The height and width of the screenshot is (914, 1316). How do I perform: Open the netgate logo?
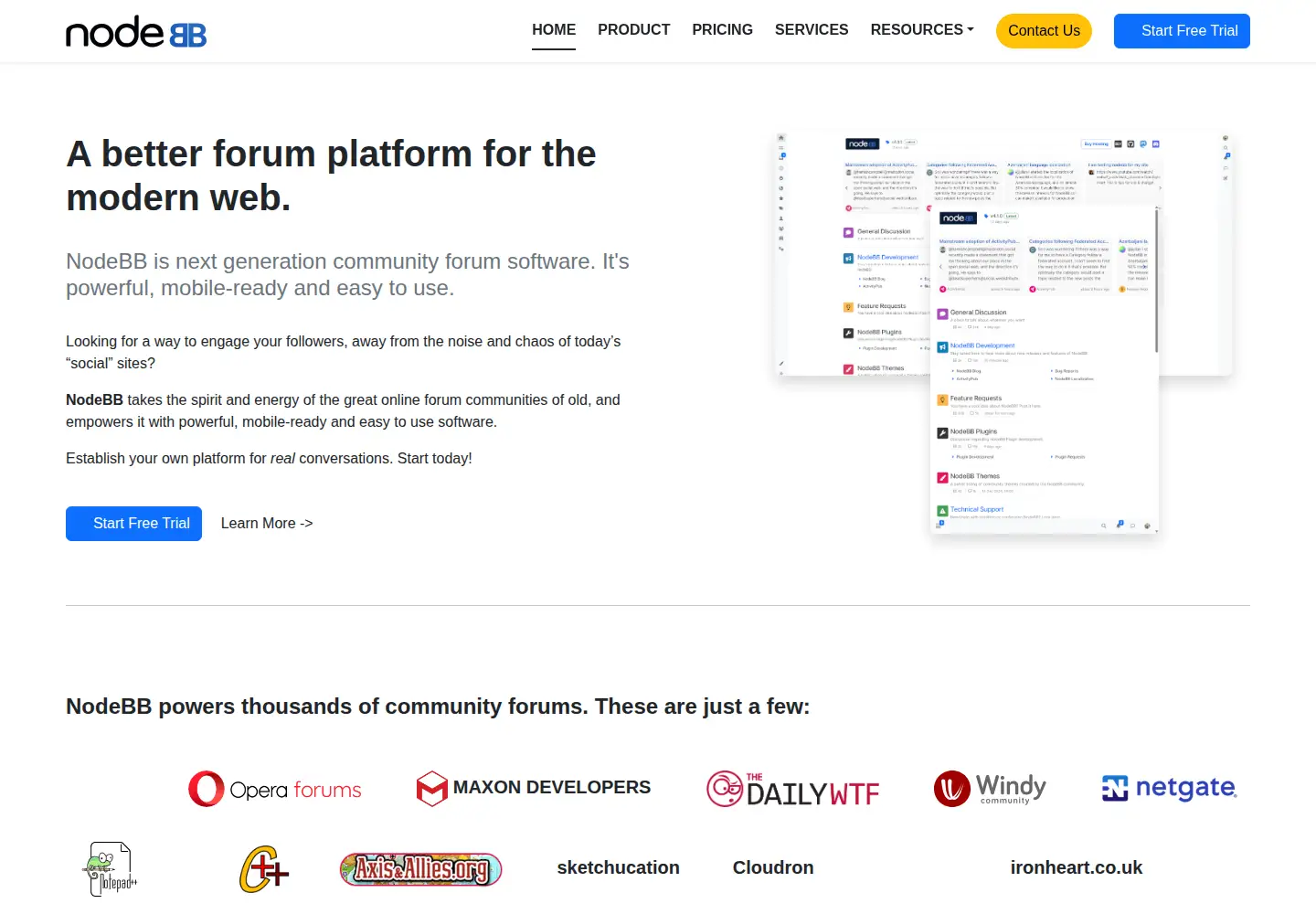point(1169,788)
